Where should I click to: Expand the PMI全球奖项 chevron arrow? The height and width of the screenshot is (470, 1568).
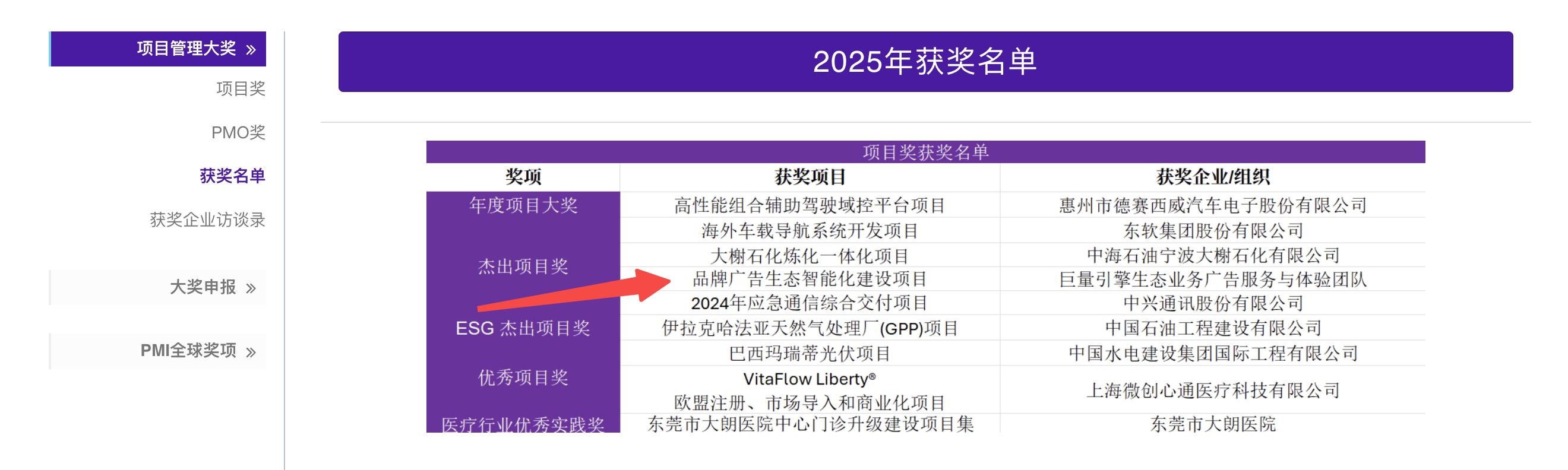click(251, 352)
